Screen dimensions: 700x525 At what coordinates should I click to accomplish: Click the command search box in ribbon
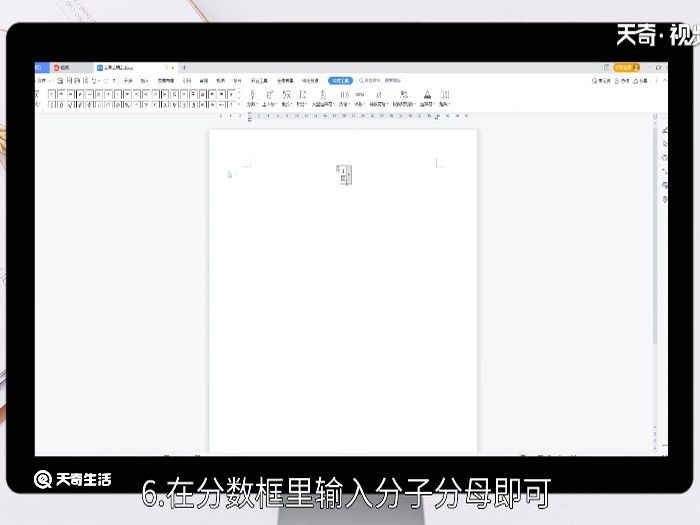380,80
